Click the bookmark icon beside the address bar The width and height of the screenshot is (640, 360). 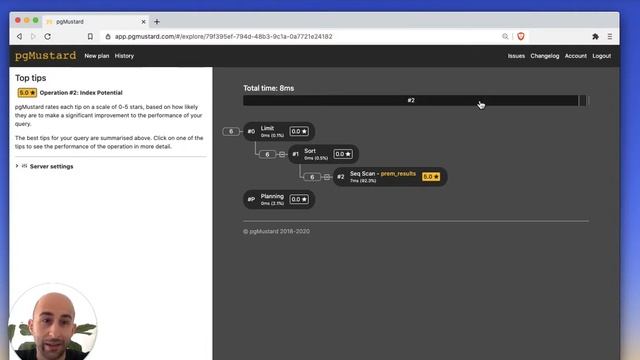90,36
